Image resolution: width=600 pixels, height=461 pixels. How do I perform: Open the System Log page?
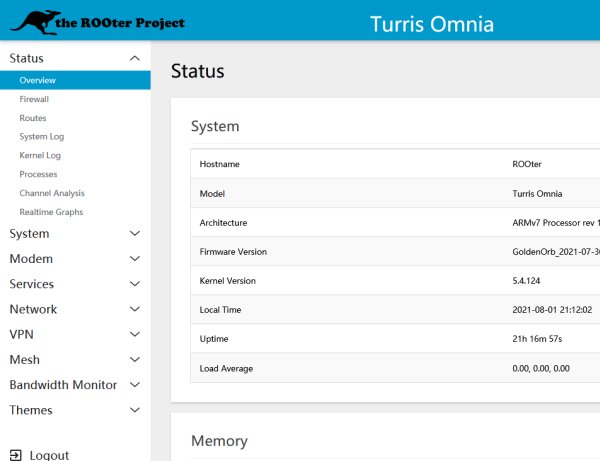point(42,137)
